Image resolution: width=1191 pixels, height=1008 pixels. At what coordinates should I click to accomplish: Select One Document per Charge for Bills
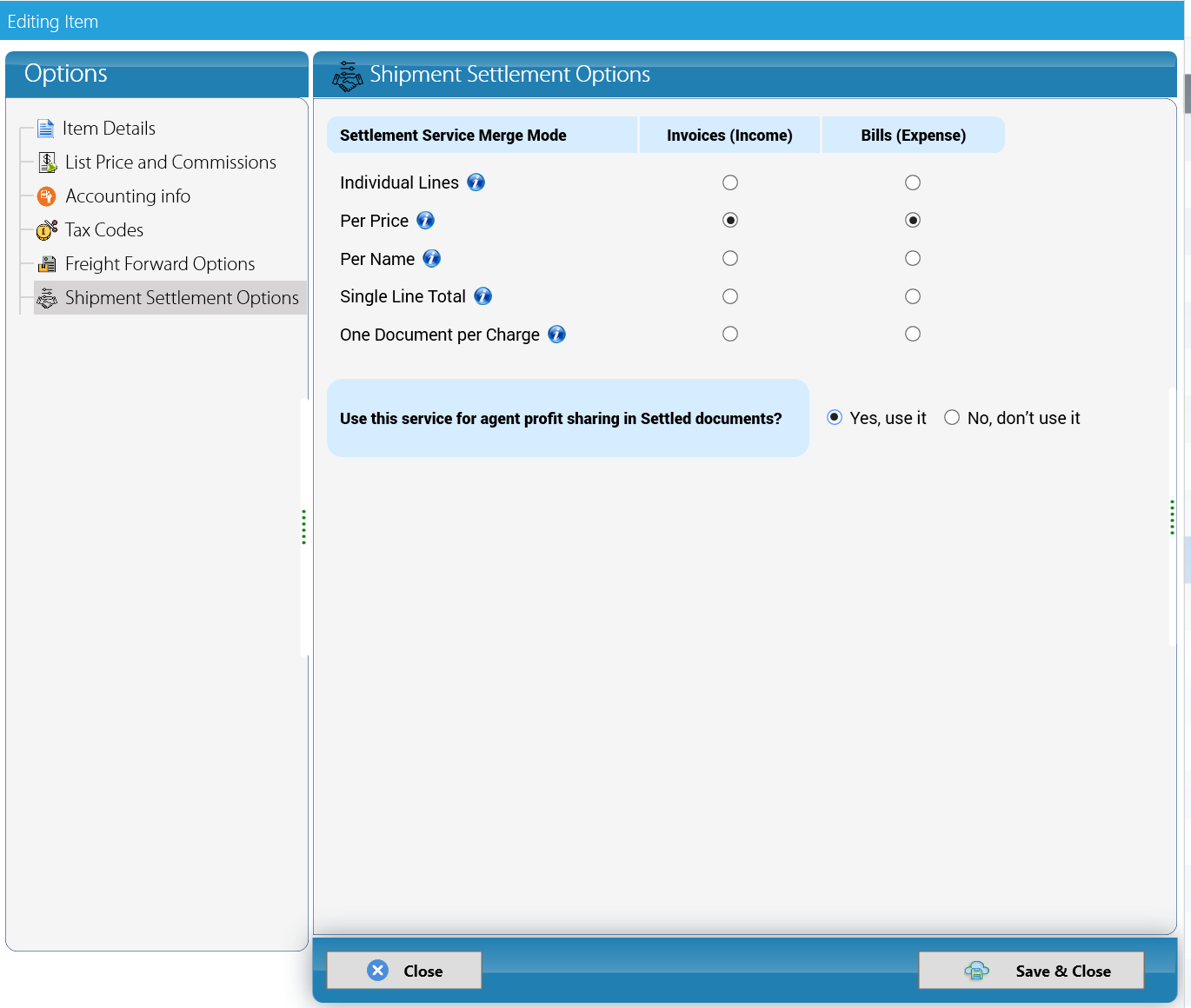pos(913,334)
